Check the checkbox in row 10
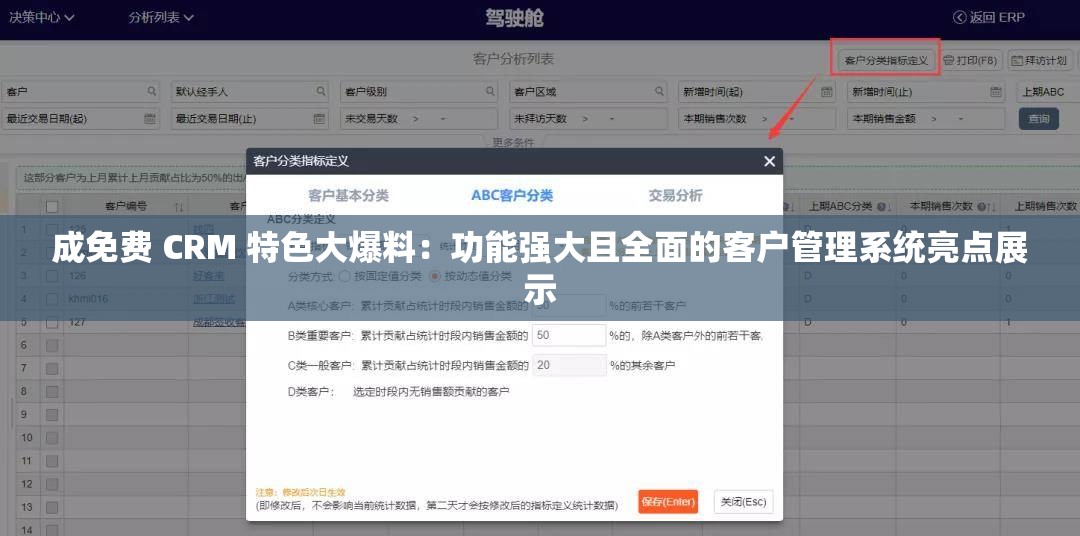The width and height of the screenshot is (1080, 536). tap(52, 437)
